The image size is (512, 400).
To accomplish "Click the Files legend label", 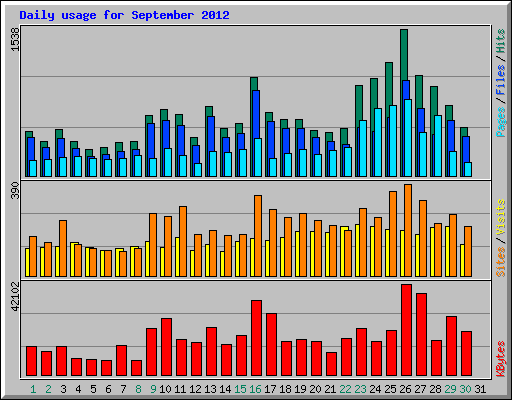I will [x=501, y=80].
